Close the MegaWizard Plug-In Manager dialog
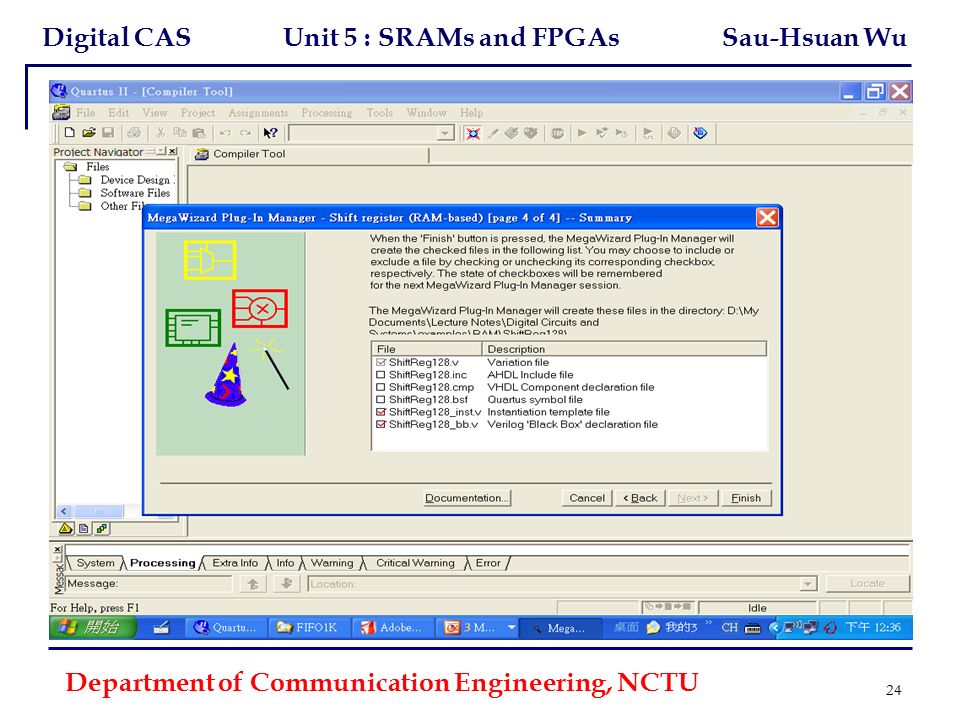The width and height of the screenshot is (960, 720). pos(767,217)
